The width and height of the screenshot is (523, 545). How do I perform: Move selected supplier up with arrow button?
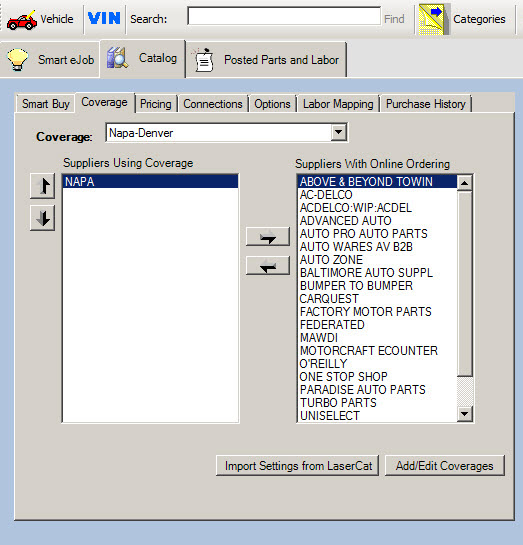click(42, 186)
